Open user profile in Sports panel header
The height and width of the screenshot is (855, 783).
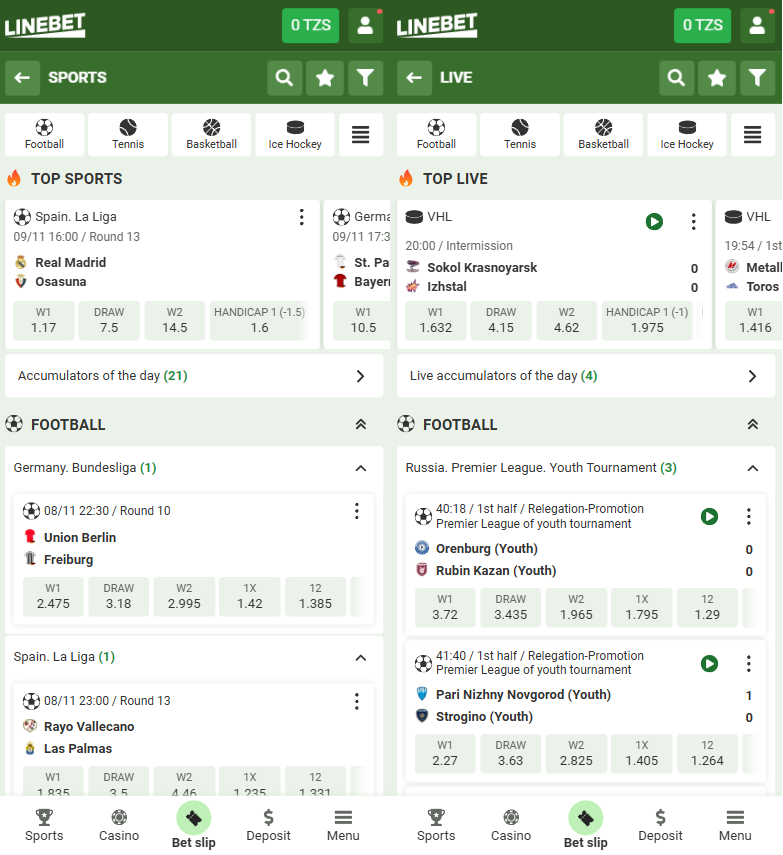click(x=365, y=26)
